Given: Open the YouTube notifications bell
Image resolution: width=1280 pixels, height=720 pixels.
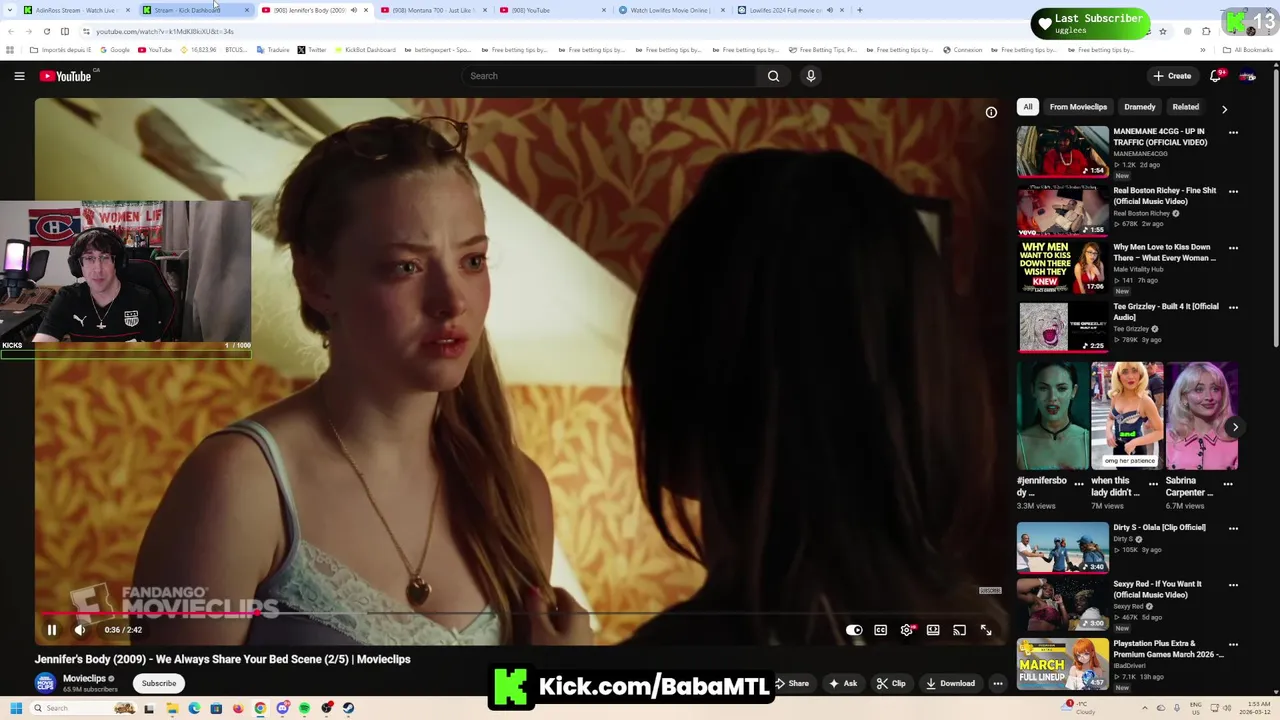Looking at the screenshot, I should tap(1216, 76).
